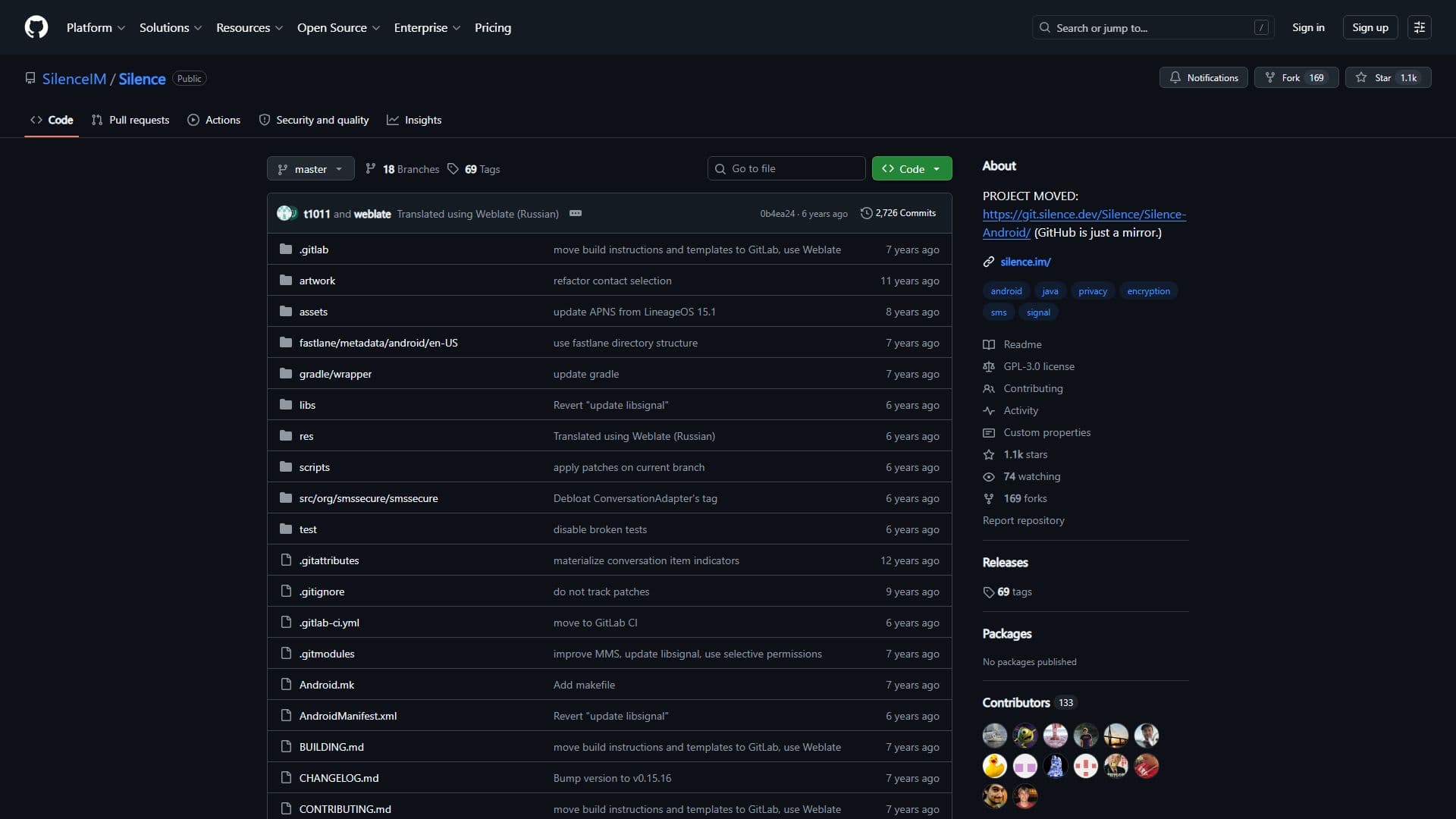Click the folder icon for artwork

[x=286, y=280]
